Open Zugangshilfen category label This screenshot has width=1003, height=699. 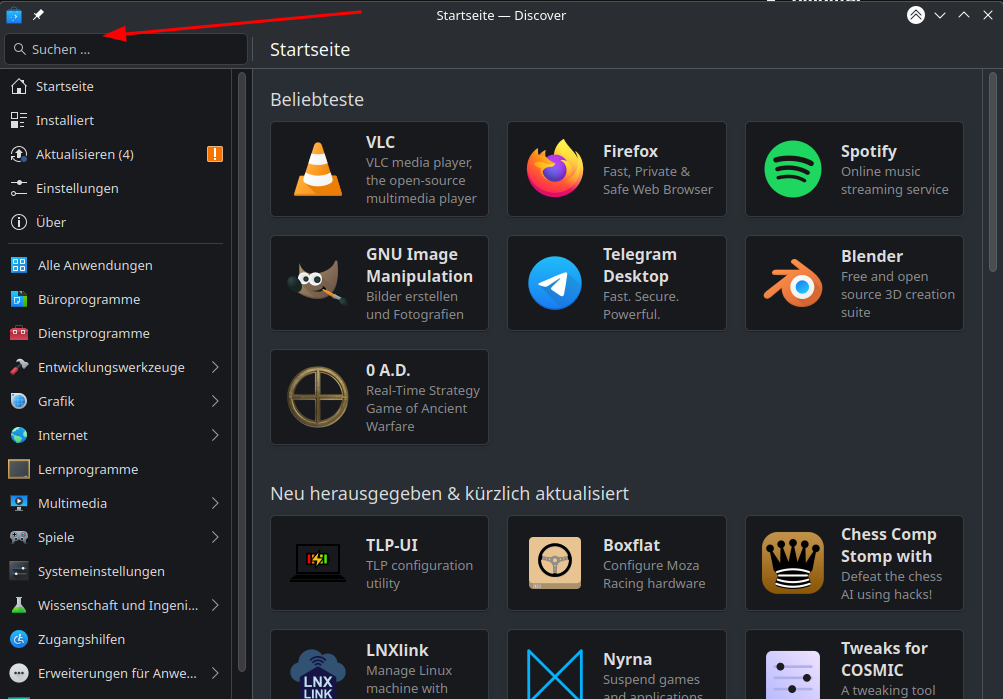[81, 639]
